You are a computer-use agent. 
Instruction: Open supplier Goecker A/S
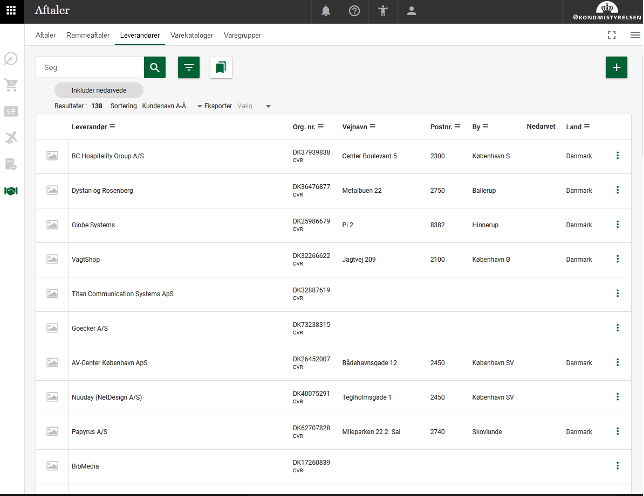(90, 328)
